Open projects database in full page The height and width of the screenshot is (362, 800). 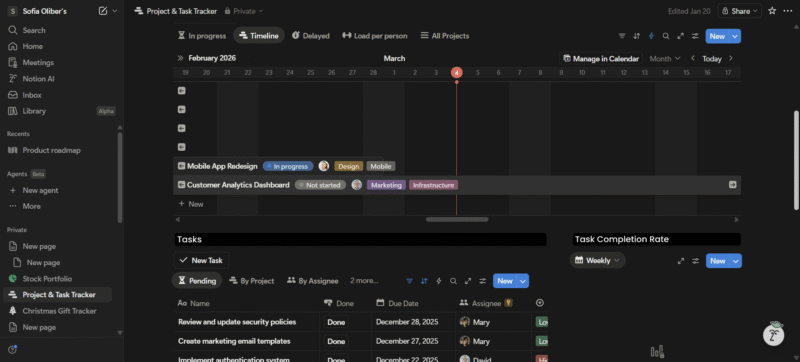[680, 36]
